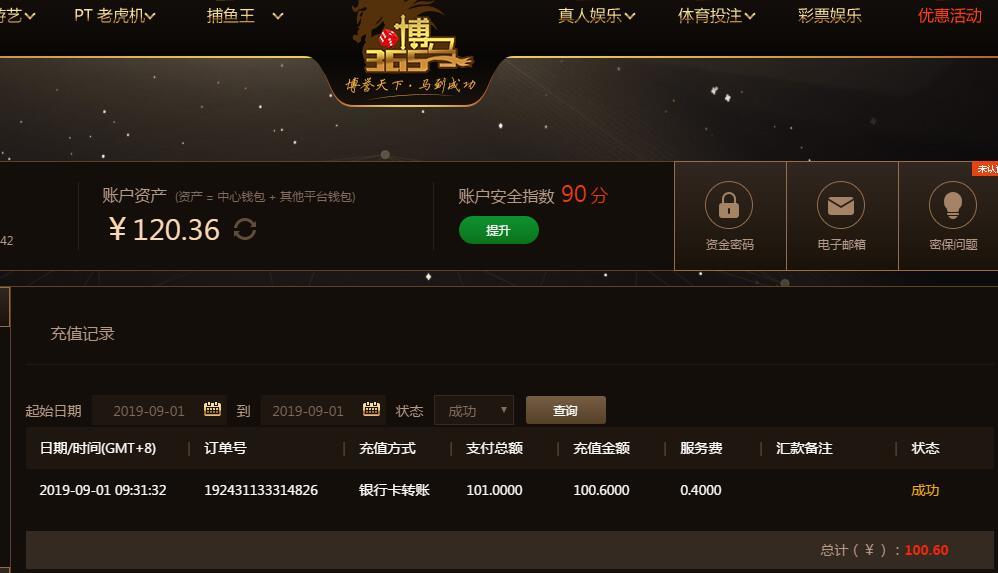The height and width of the screenshot is (573, 998).
Task: Click the start date field 2019-09-01
Action: tap(159, 410)
